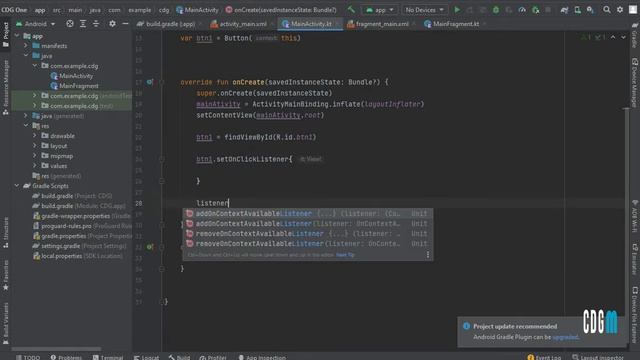This screenshot has width=640, height=360.
Task: Open the Layout Inspector button
Action: (x=598, y=357)
